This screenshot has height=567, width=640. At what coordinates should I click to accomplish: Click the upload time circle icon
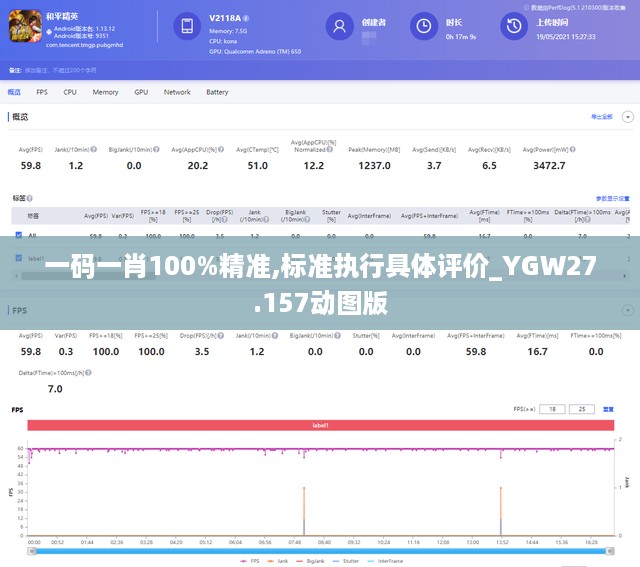(x=514, y=27)
